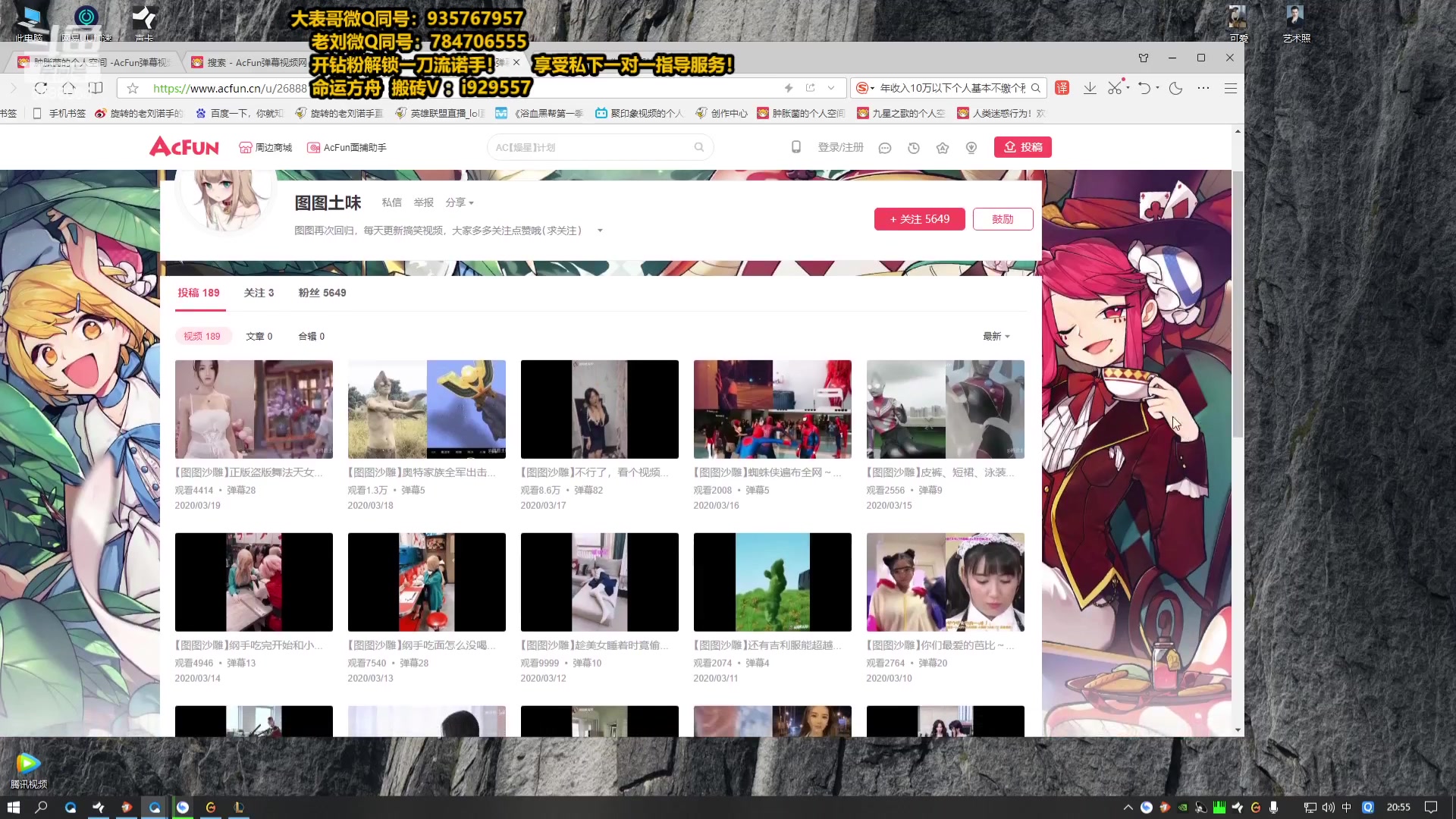Open Windows taskbar search
The image size is (1456, 819).
pos(42,808)
